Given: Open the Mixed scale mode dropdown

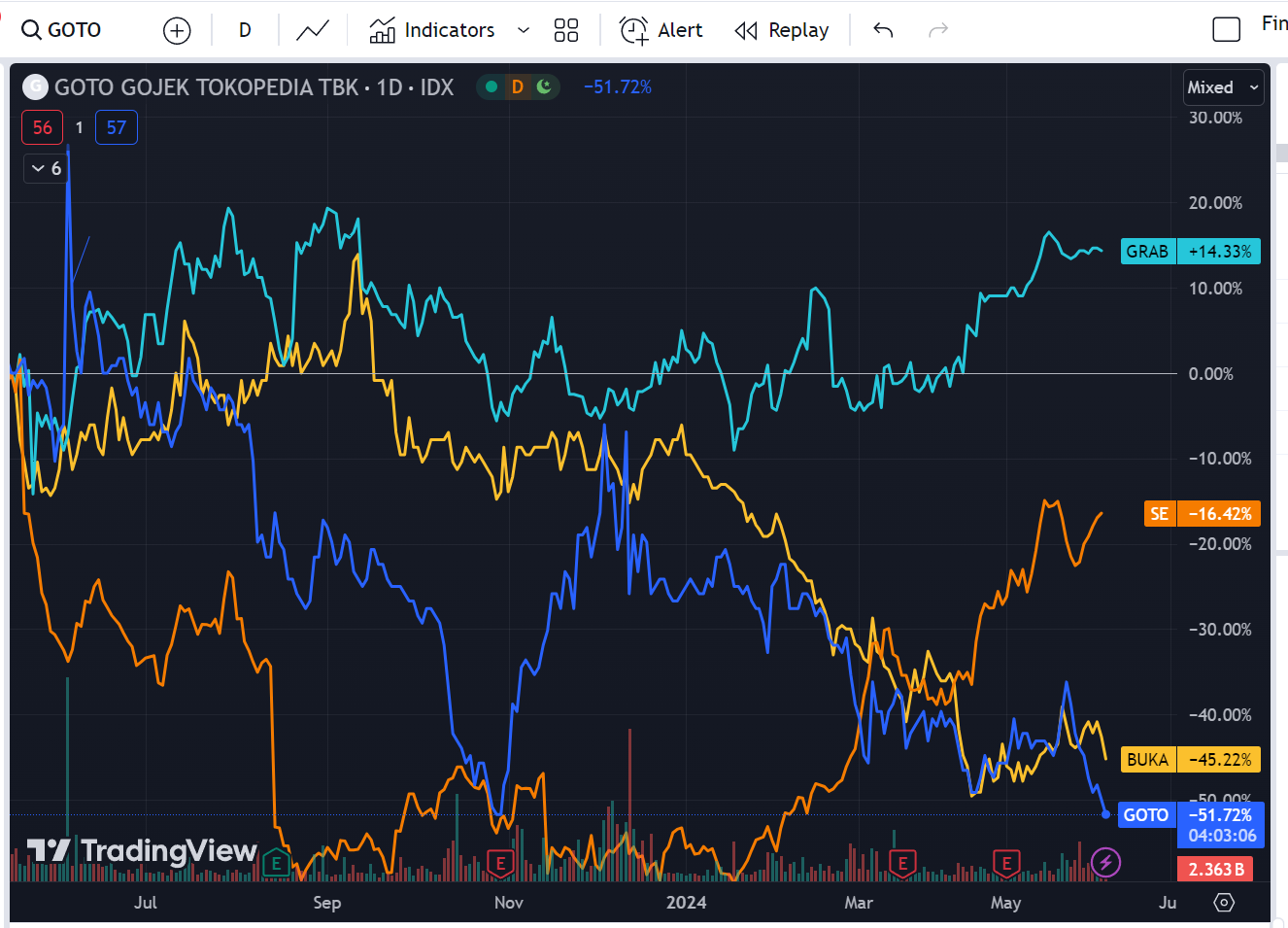Looking at the screenshot, I should [1224, 87].
